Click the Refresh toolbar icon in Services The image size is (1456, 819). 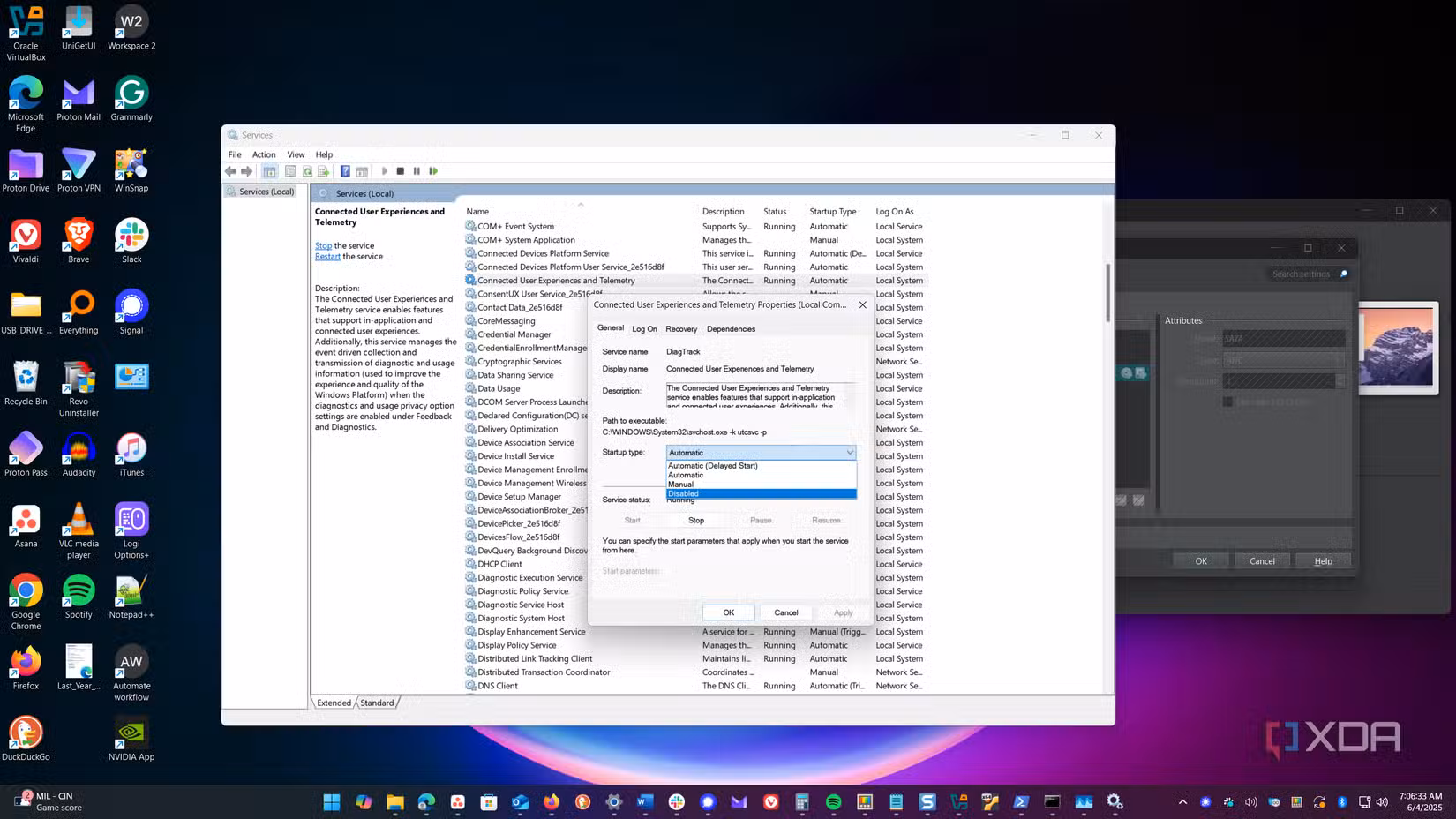[x=307, y=171]
